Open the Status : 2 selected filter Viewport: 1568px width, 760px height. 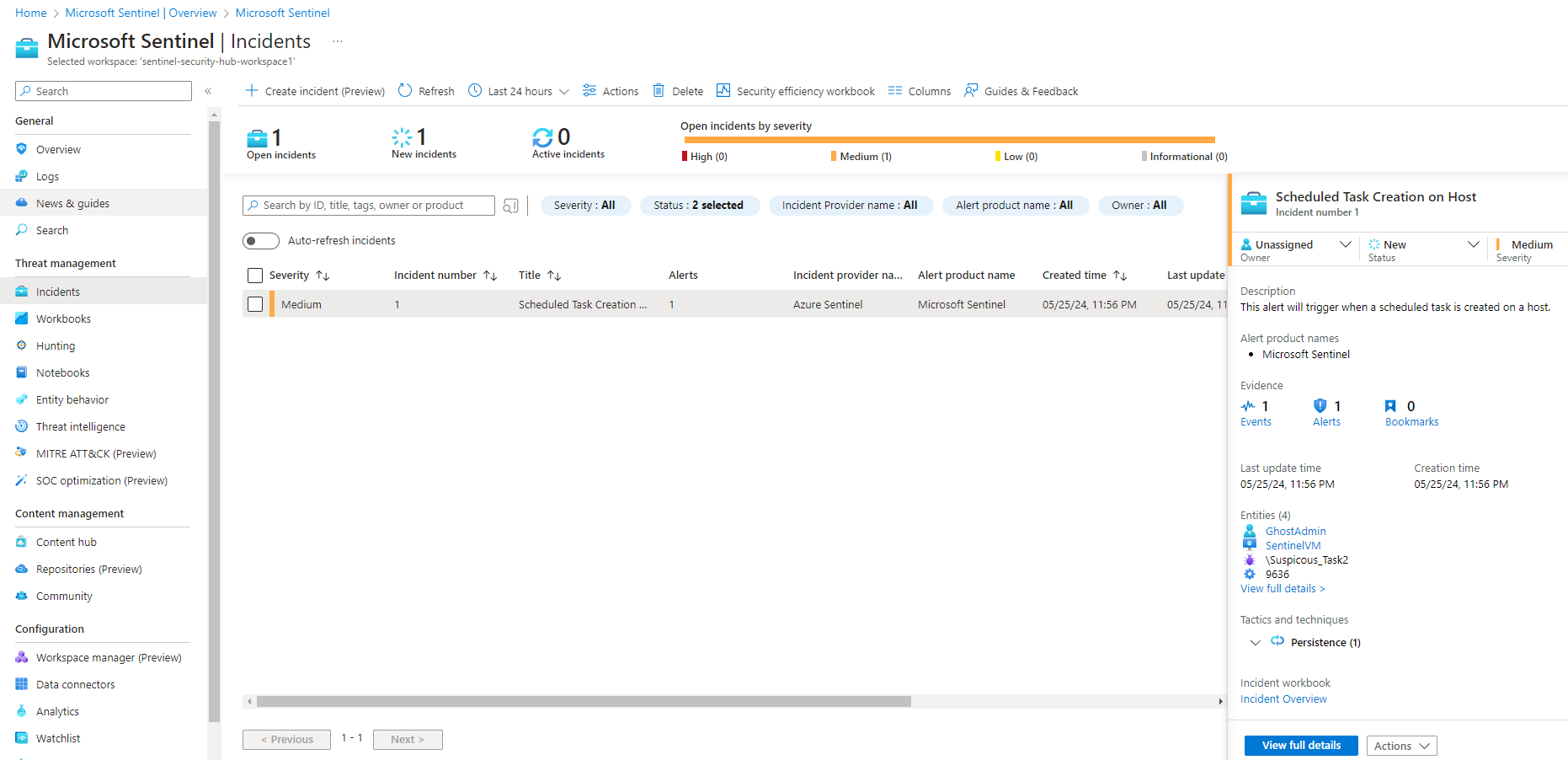coord(699,205)
